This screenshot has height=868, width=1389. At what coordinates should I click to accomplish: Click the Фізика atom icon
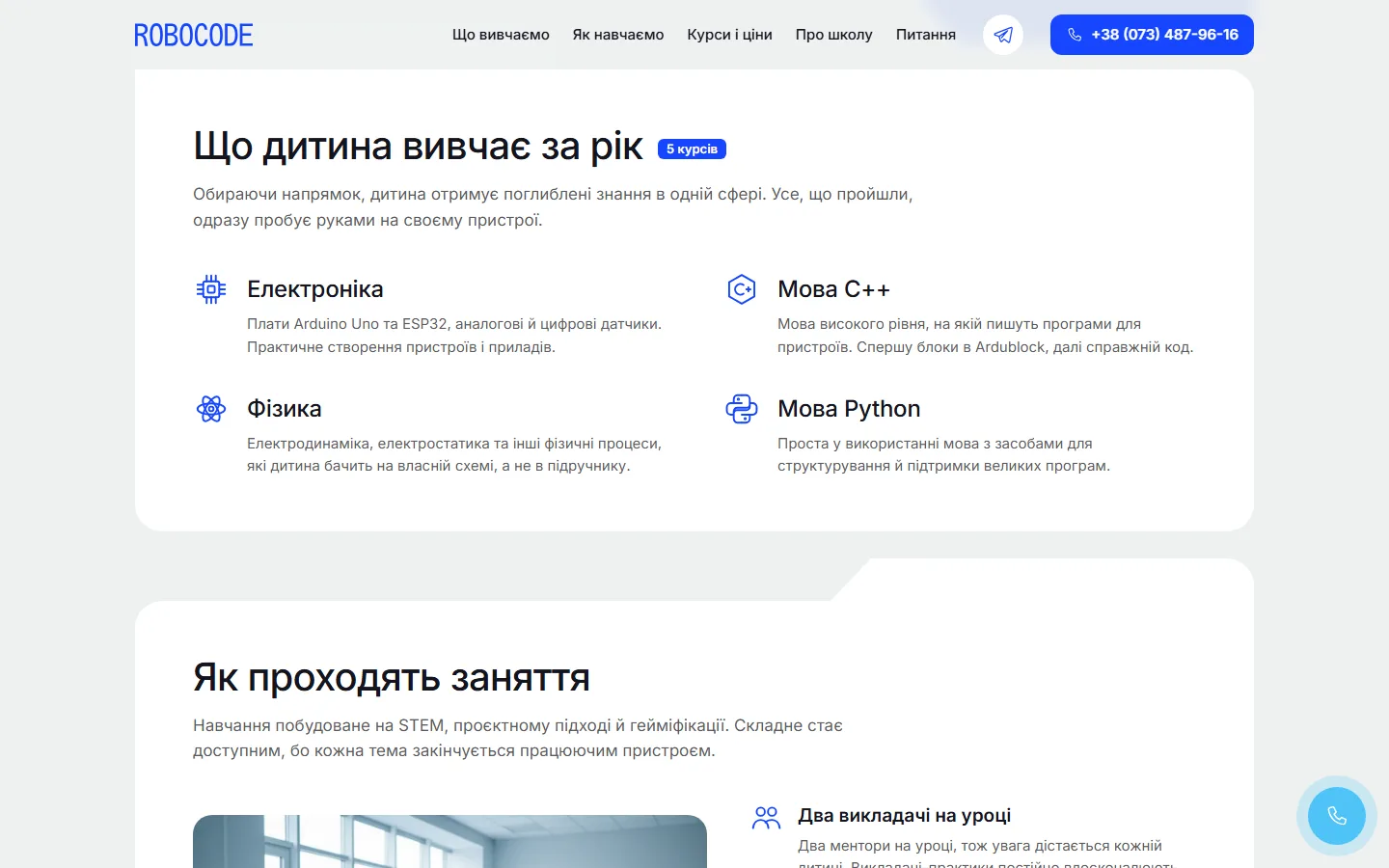coord(211,409)
